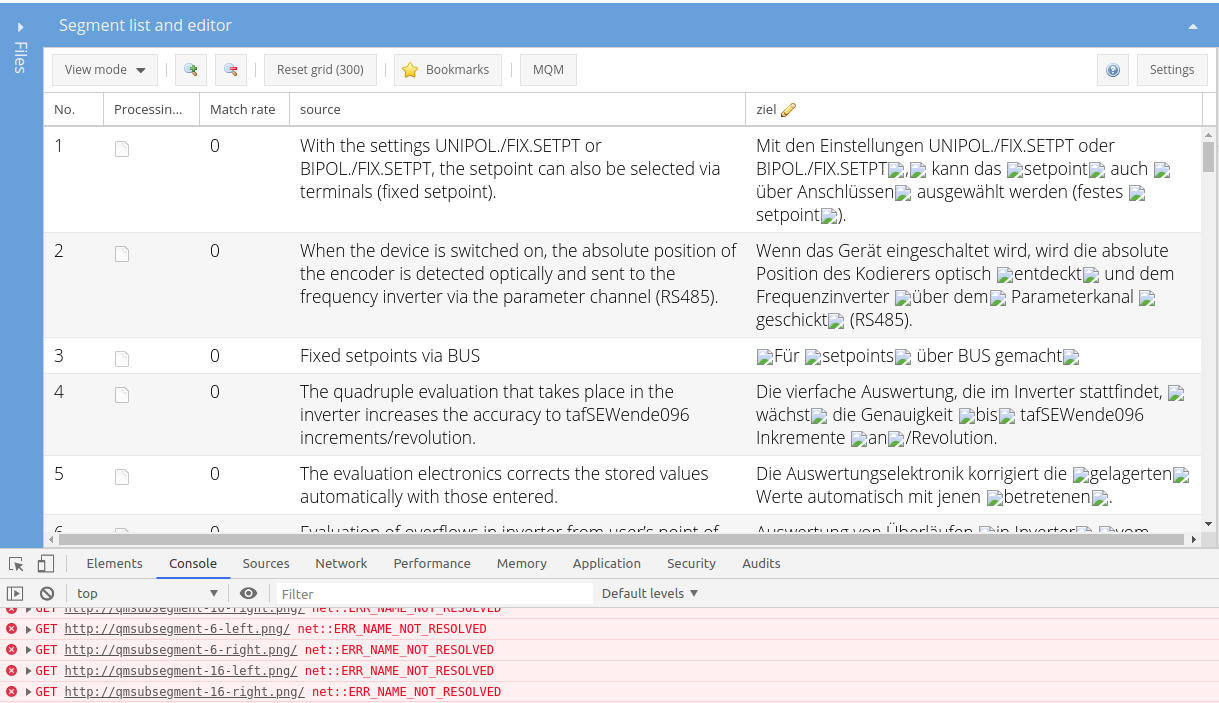Switch to the Network tab
This screenshot has height=703, width=1219.
point(341,564)
